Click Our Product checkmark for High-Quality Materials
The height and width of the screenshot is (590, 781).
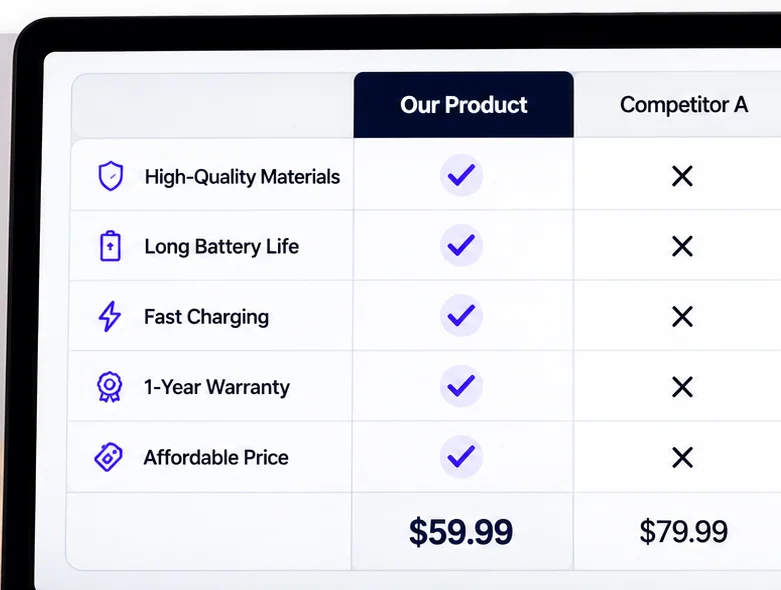tap(461, 175)
